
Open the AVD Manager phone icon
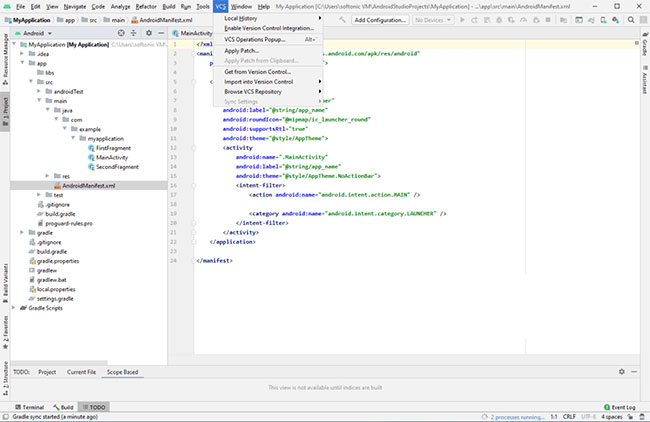tap(604, 20)
